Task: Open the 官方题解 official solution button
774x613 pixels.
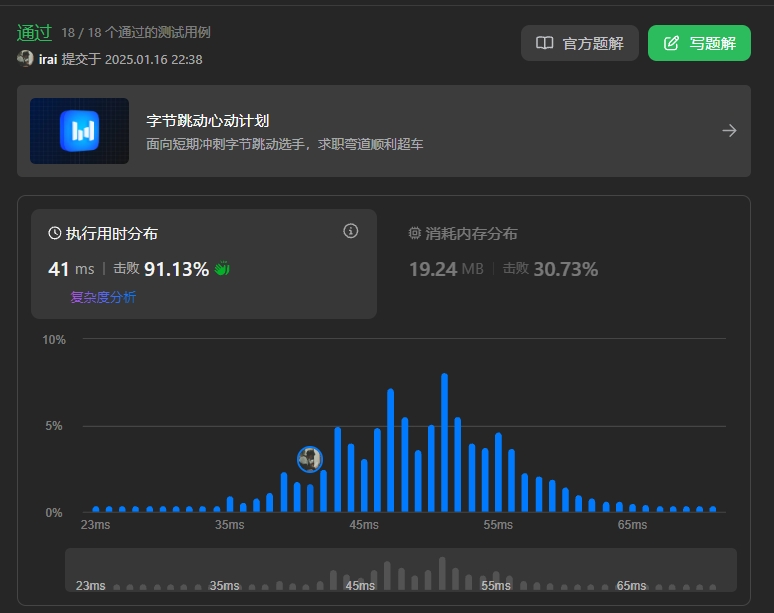Action: (580, 43)
